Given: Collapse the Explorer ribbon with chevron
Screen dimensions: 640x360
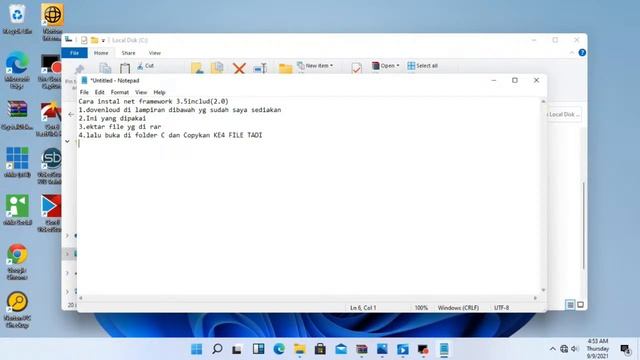Looking at the screenshot, I should click(571, 53).
